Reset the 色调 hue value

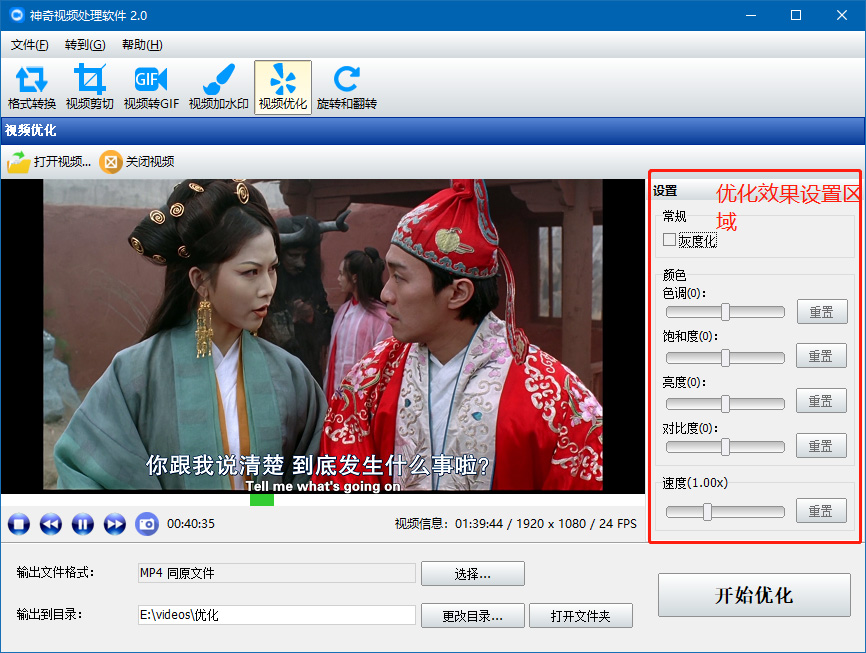(x=821, y=311)
